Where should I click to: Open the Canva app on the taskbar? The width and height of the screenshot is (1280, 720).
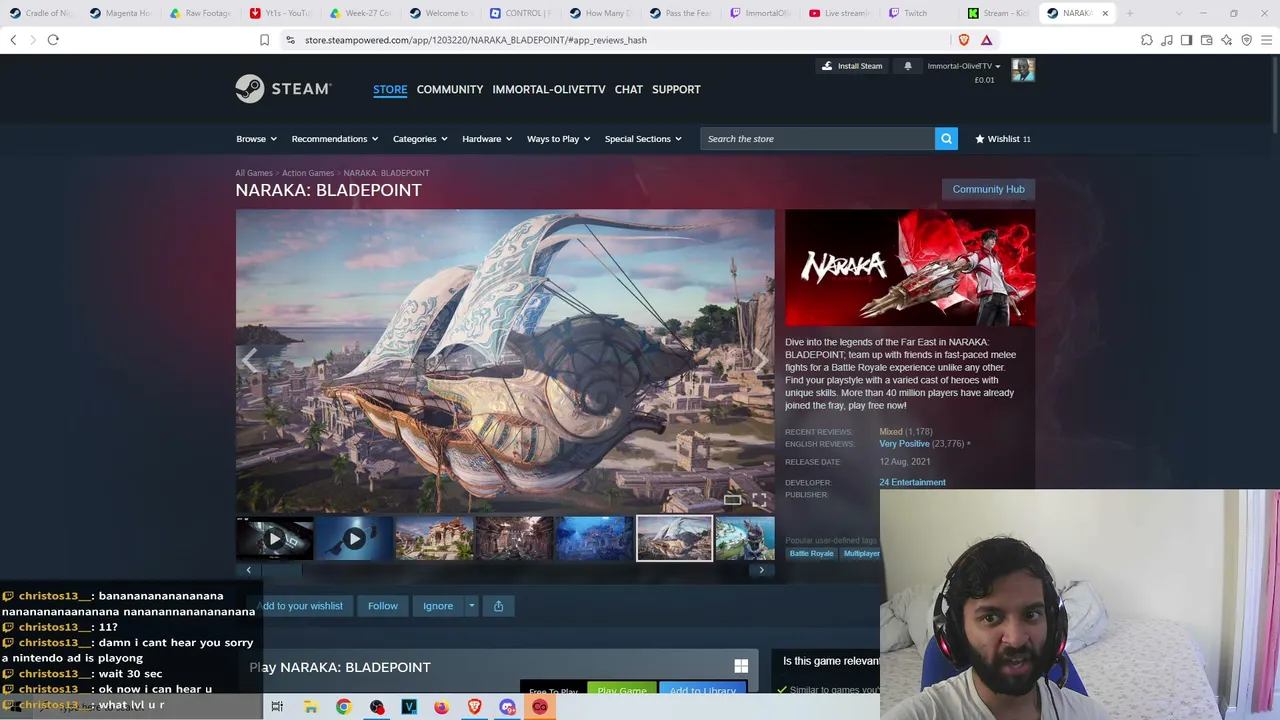[x=540, y=707]
